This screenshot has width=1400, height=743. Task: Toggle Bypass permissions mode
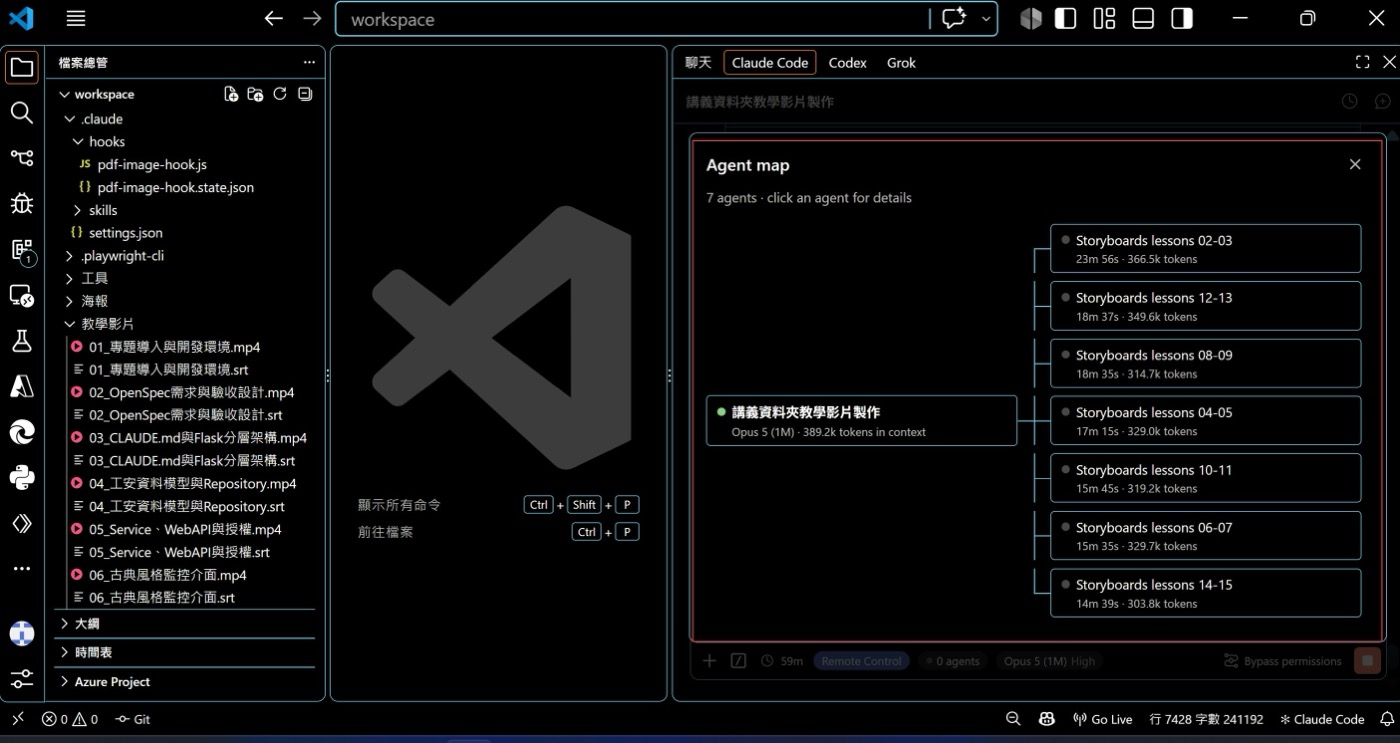(x=1283, y=661)
